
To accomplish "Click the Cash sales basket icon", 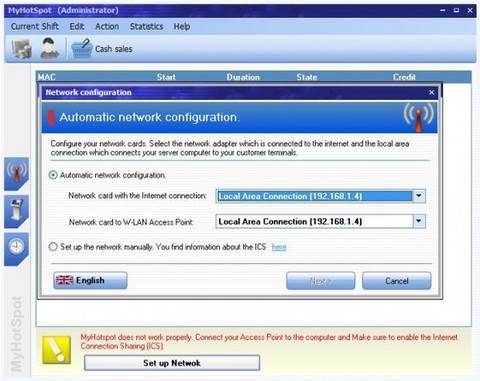I will click(x=81, y=49).
